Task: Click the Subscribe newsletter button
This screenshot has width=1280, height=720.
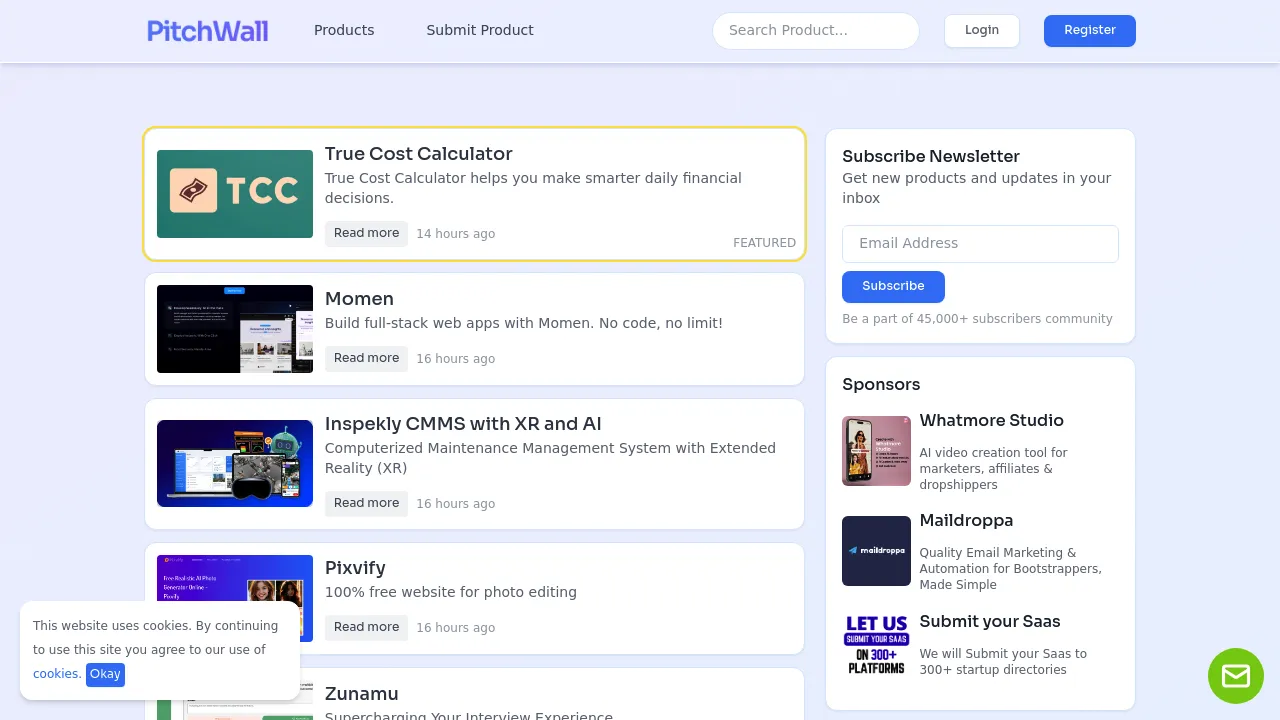Action: (x=893, y=287)
